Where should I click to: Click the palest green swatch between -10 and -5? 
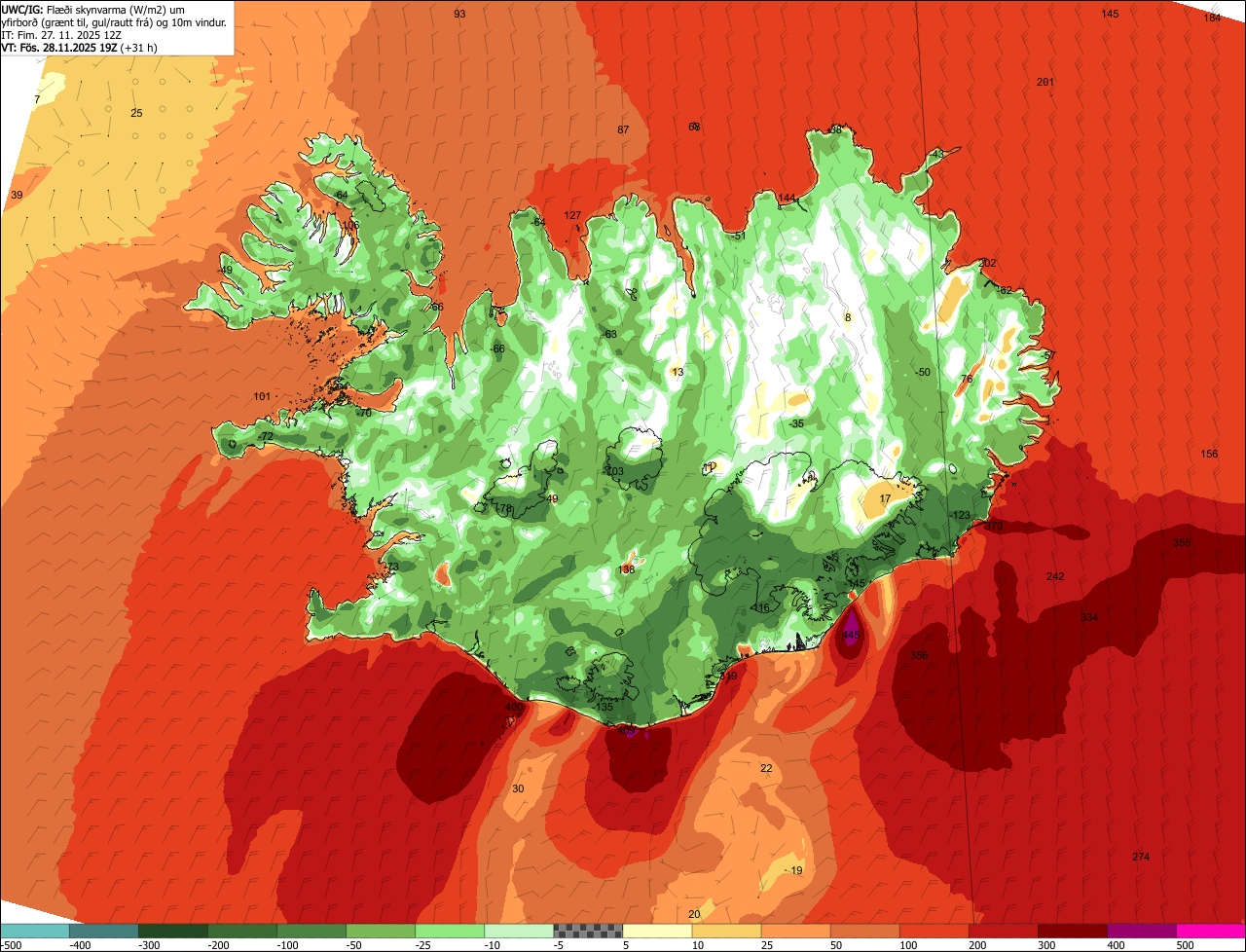tap(519, 930)
